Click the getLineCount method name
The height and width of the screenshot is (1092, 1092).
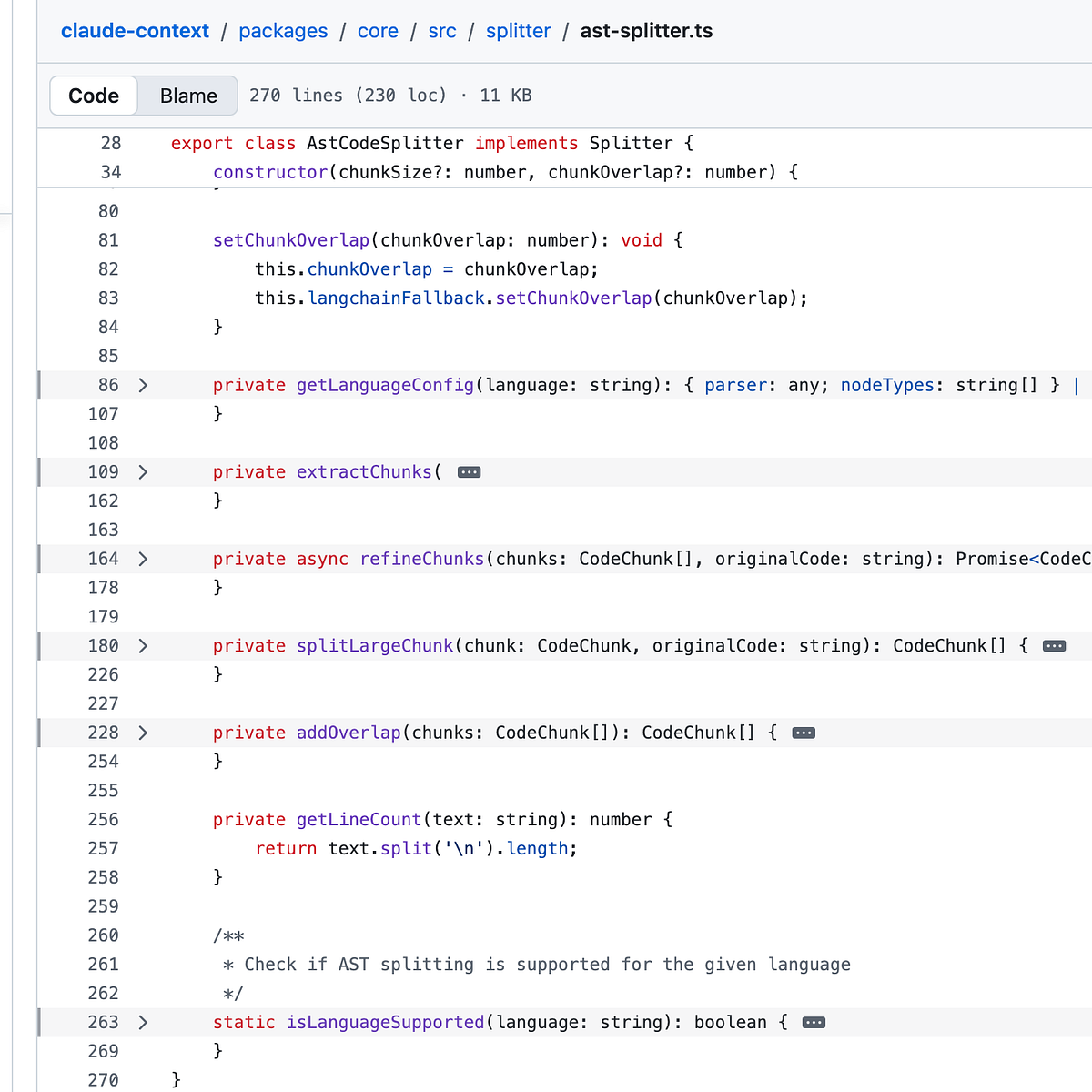click(359, 819)
